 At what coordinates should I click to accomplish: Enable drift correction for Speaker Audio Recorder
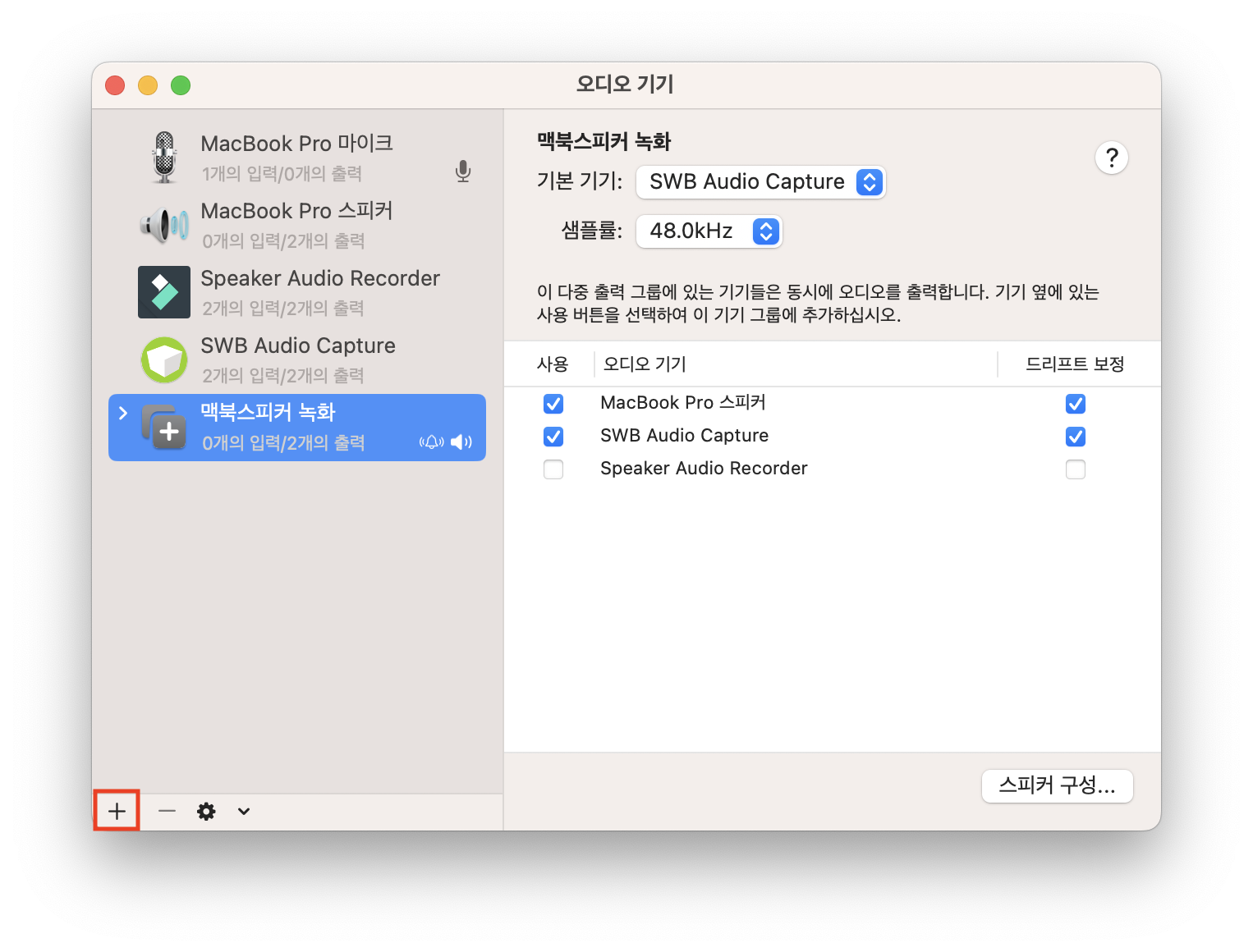[1076, 469]
